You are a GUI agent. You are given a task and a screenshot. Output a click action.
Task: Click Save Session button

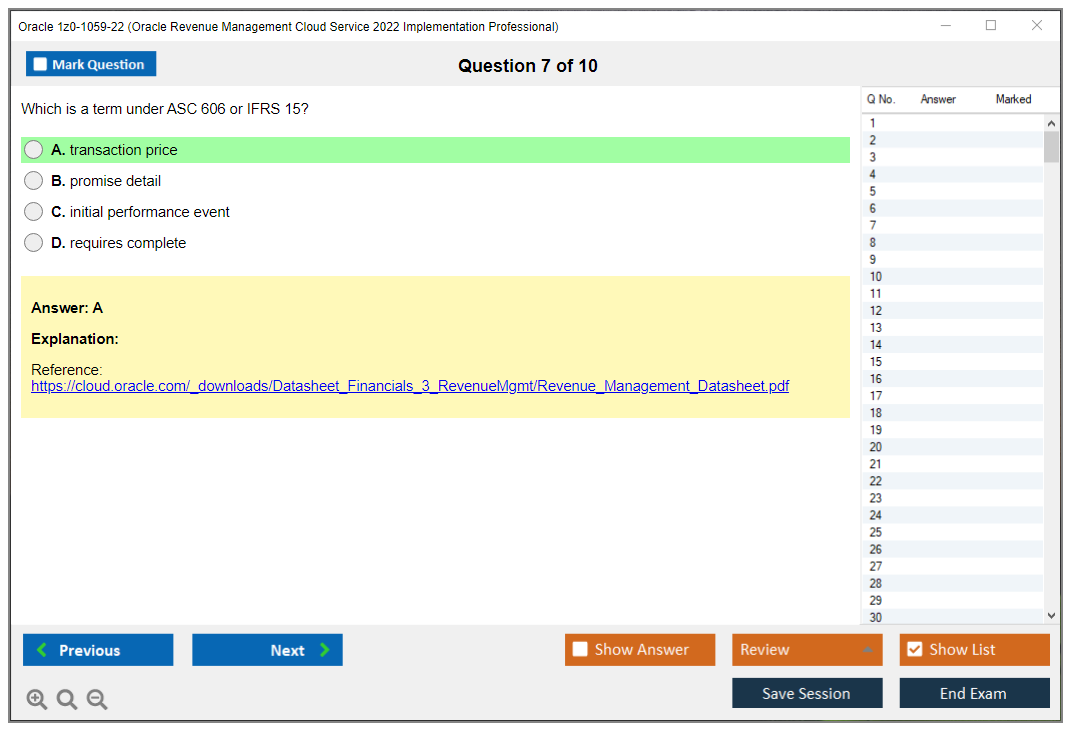point(806,693)
